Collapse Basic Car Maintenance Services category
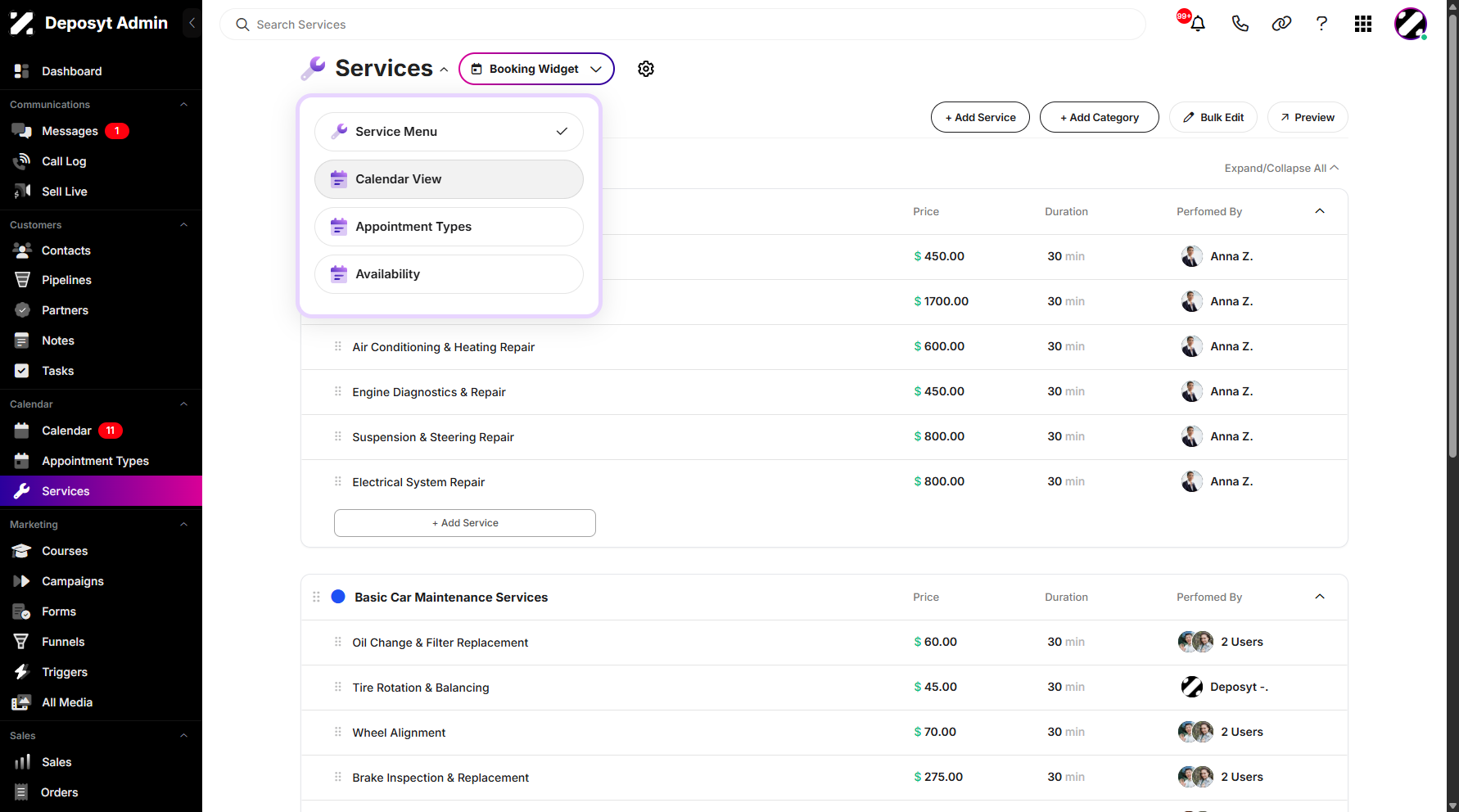1459x812 pixels. coord(1320,597)
